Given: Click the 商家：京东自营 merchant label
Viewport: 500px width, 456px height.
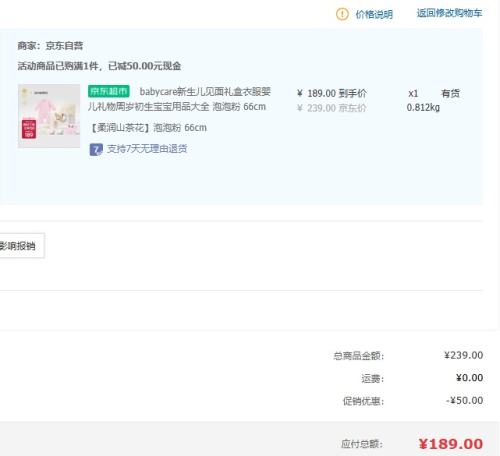Looking at the screenshot, I should (50, 46).
